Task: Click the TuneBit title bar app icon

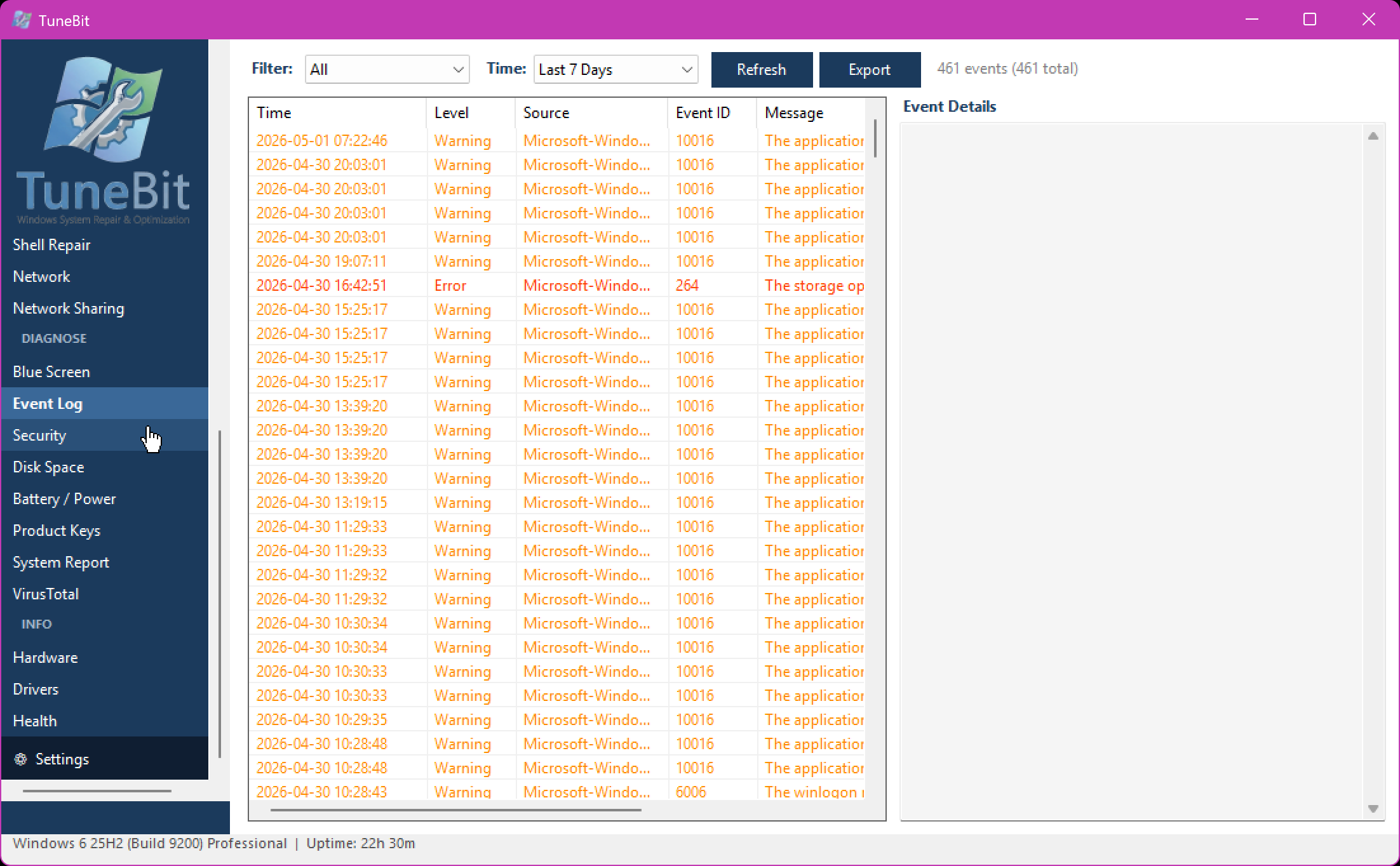Action: coord(22,20)
